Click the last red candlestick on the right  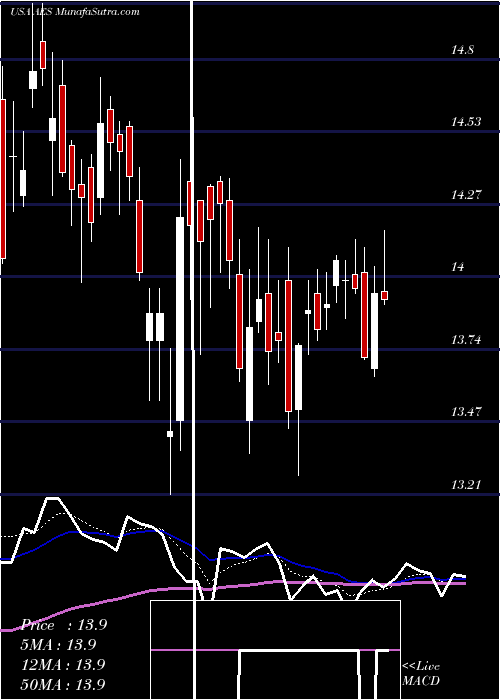pyautogui.click(x=384, y=295)
